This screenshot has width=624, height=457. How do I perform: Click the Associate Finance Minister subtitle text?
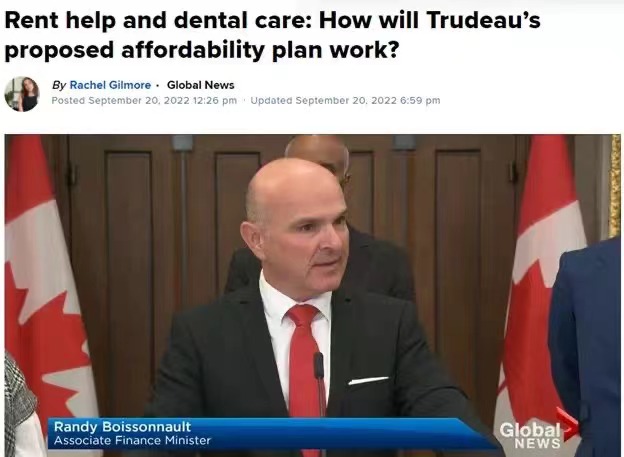pos(132,441)
